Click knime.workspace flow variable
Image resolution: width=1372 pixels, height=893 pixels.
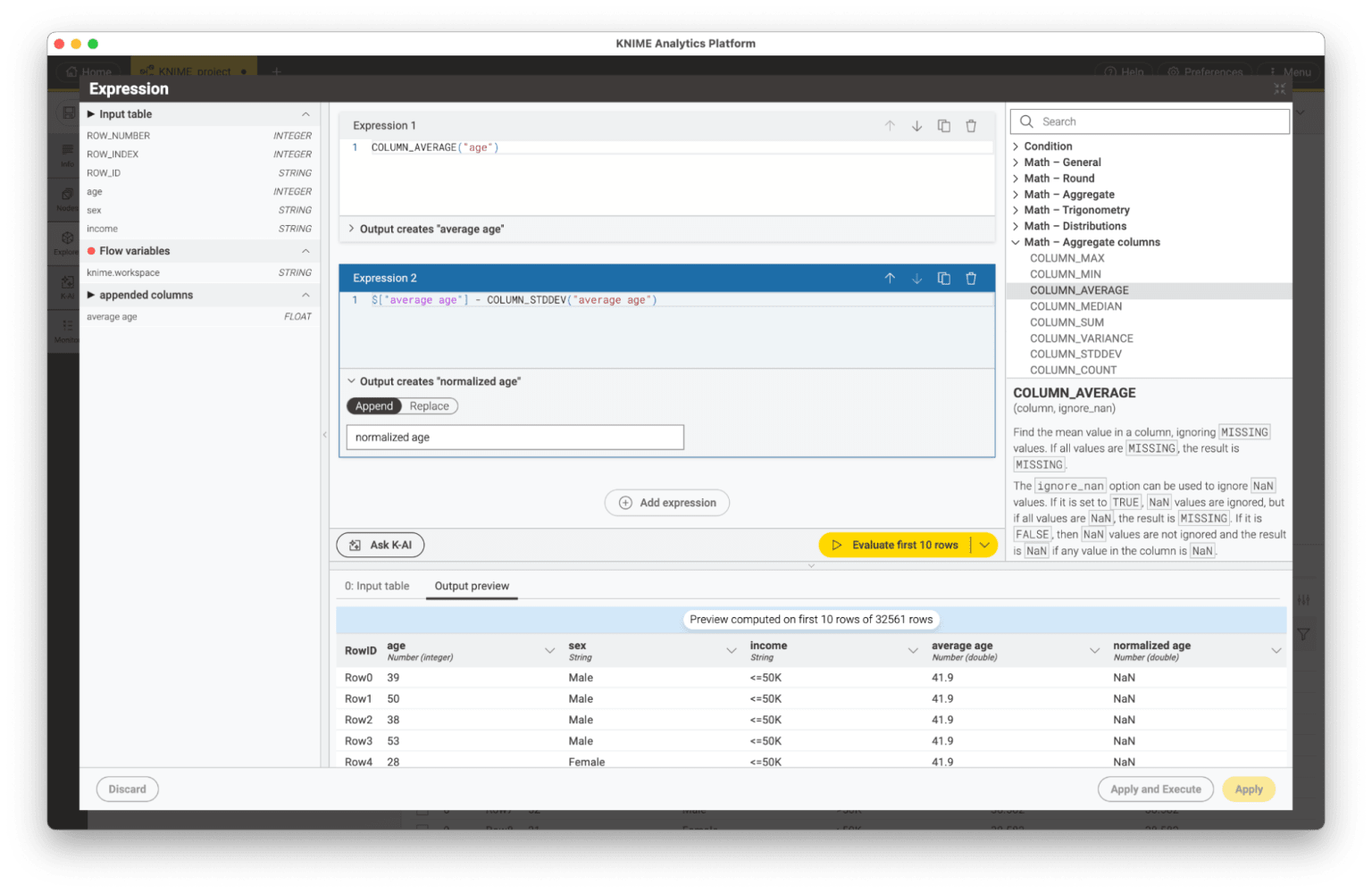[199, 272]
